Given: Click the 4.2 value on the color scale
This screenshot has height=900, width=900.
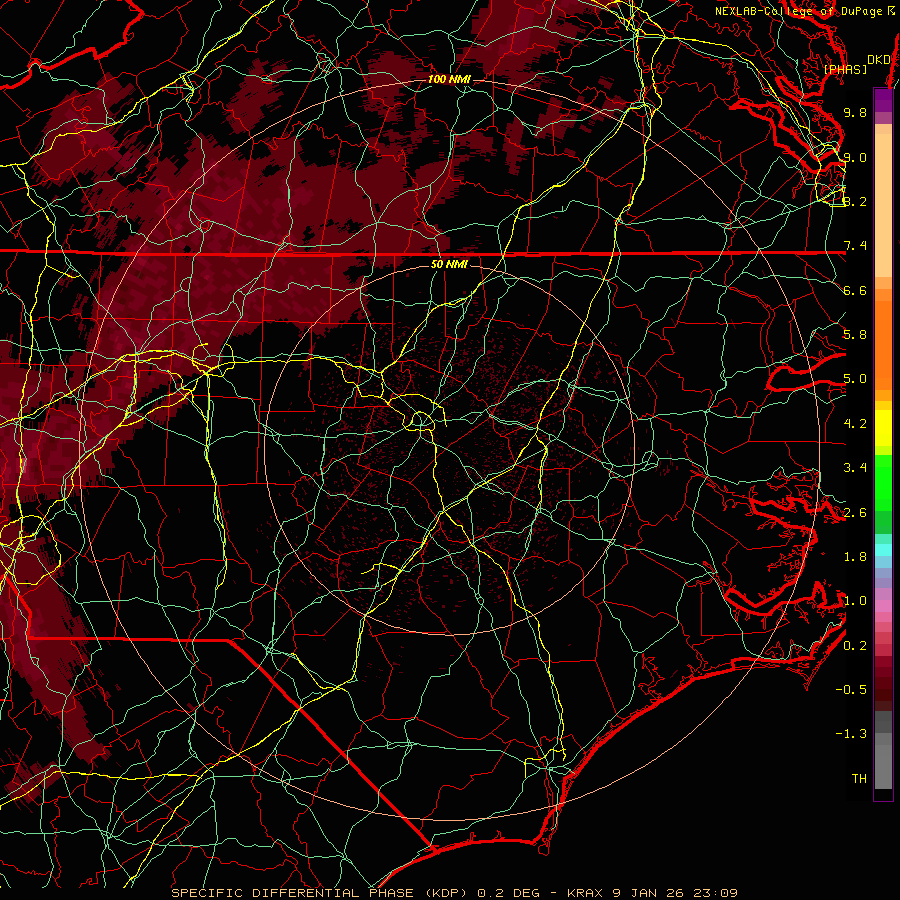Looking at the screenshot, I should [855, 424].
